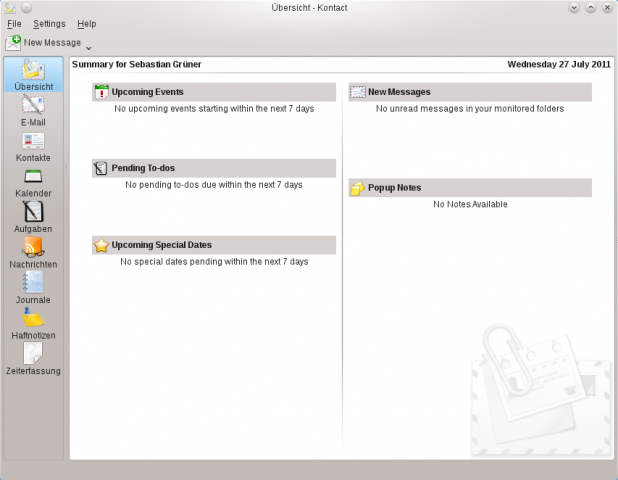Click the Pending To-dos header
Image resolution: width=618 pixels, height=480 pixels.
(143, 168)
